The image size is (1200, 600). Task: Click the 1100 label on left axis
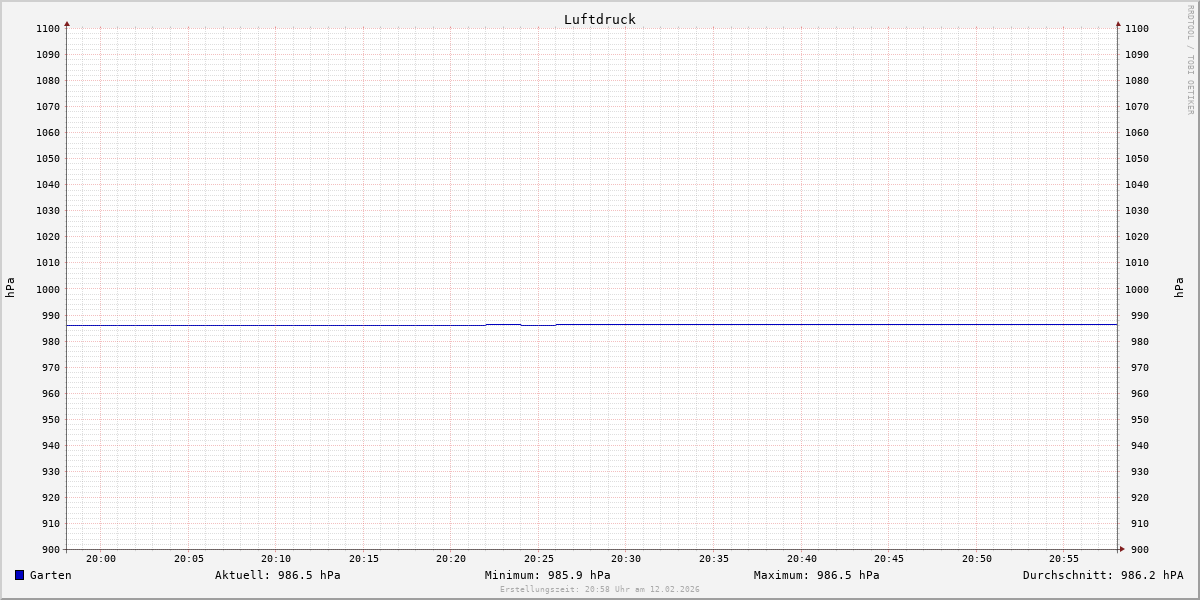coord(47,29)
